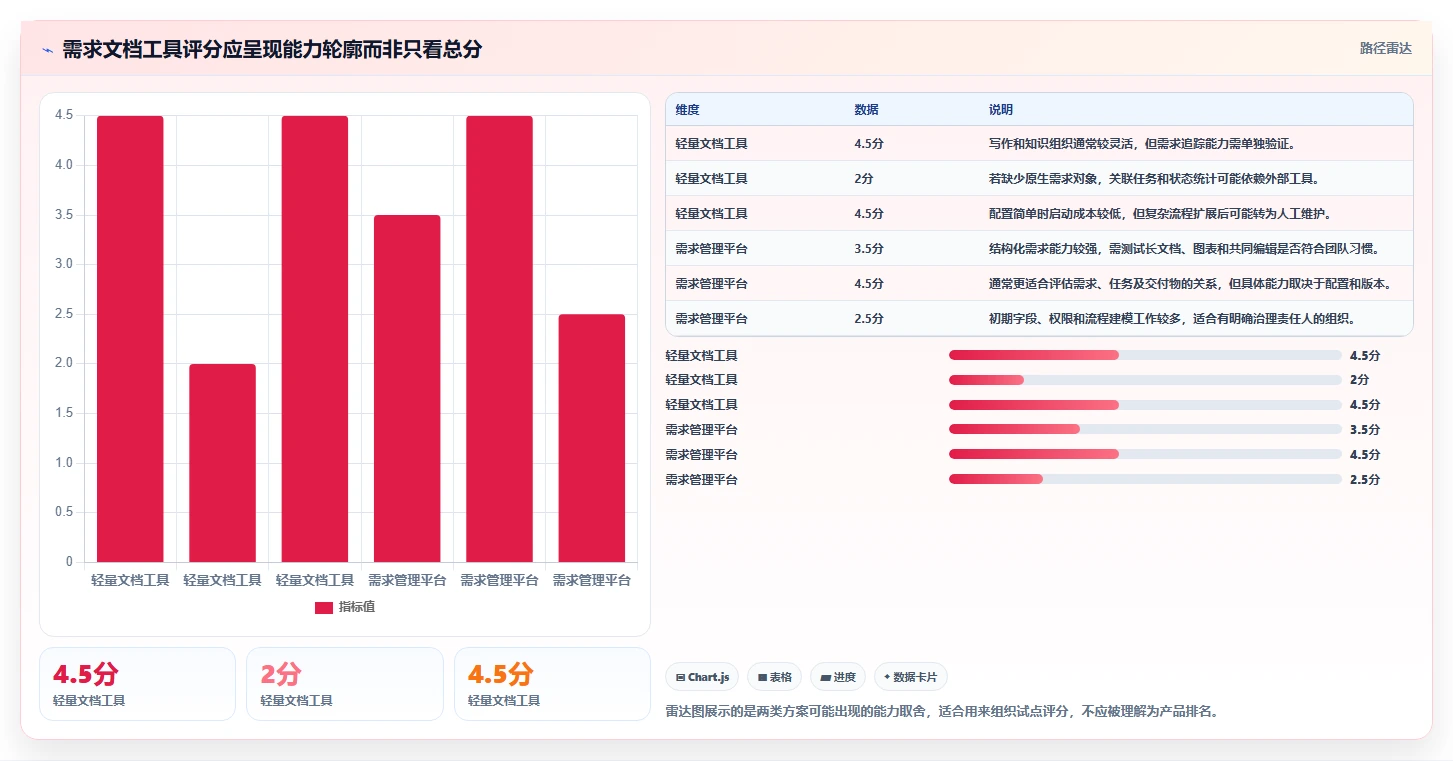Open the pink 2分 data card
Viewport: 1453px width, 761px height.
[x=344, y=684]
